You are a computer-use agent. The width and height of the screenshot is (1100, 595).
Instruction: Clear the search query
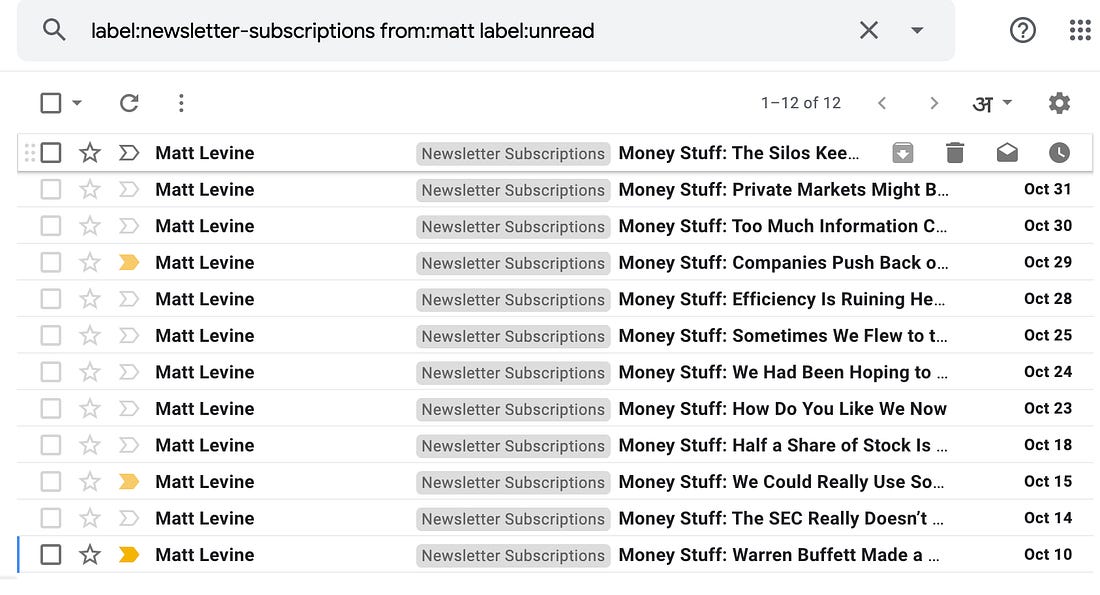click(x=868, y=30)
